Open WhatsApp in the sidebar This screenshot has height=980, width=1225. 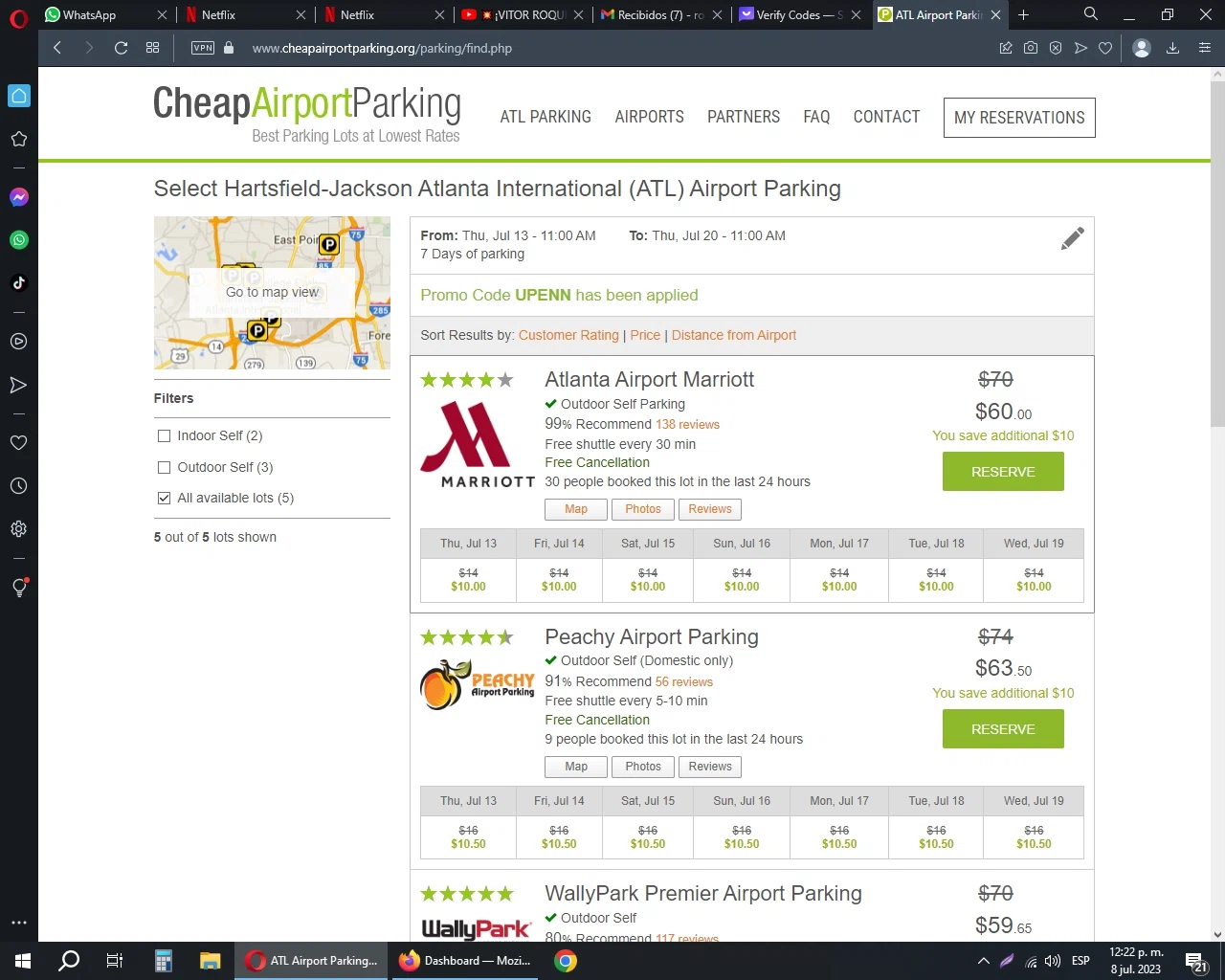18,240
